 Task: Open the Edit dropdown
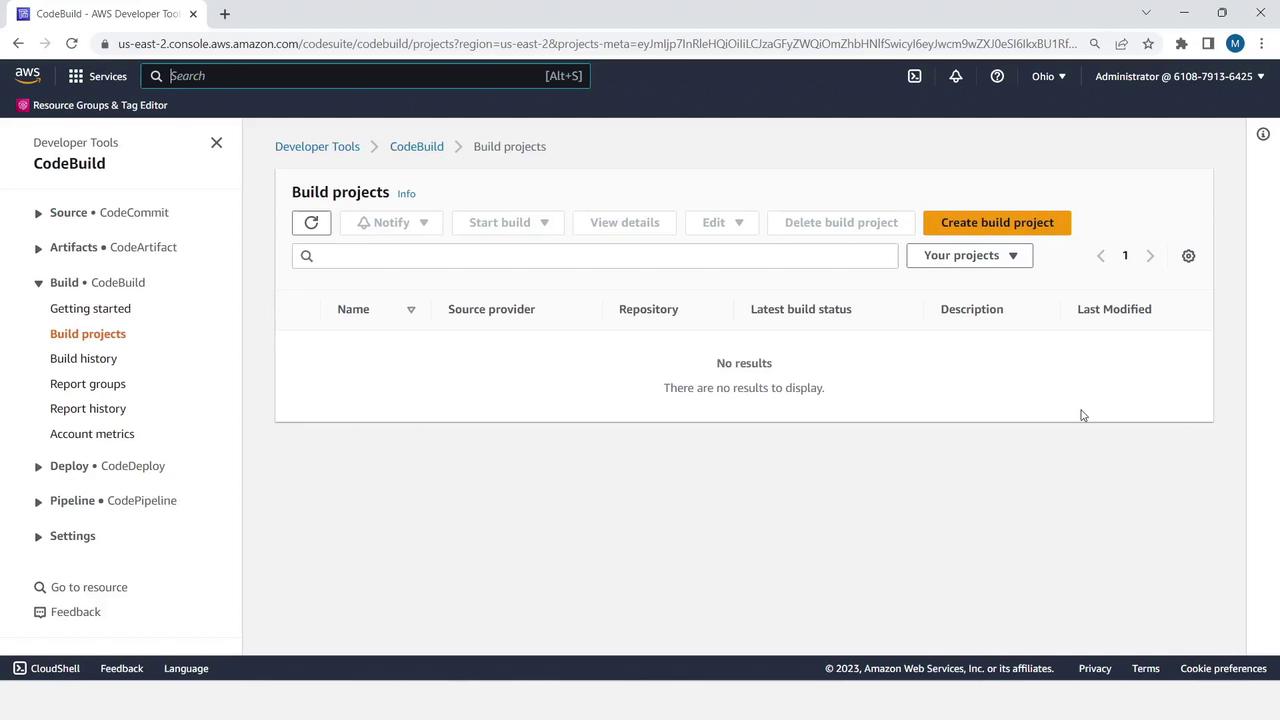pyautogui.click(x=722, y=223)
